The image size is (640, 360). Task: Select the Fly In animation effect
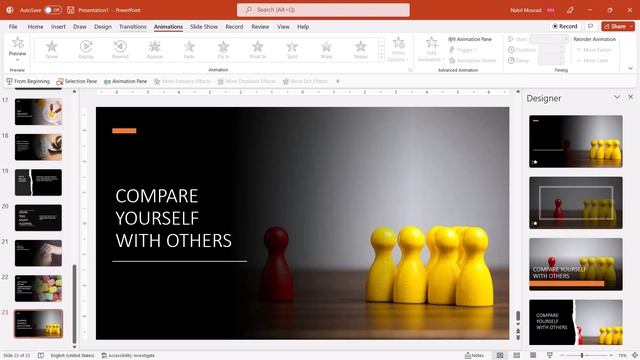coord(223,50)
